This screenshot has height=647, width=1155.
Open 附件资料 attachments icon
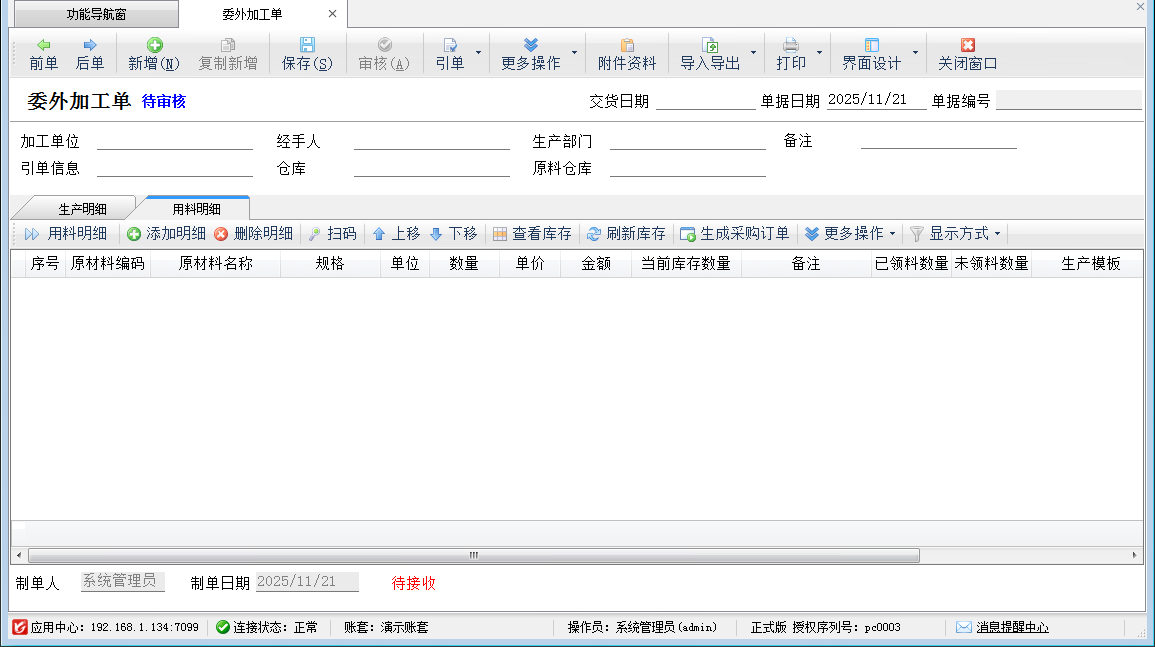[x=627, y=45]
